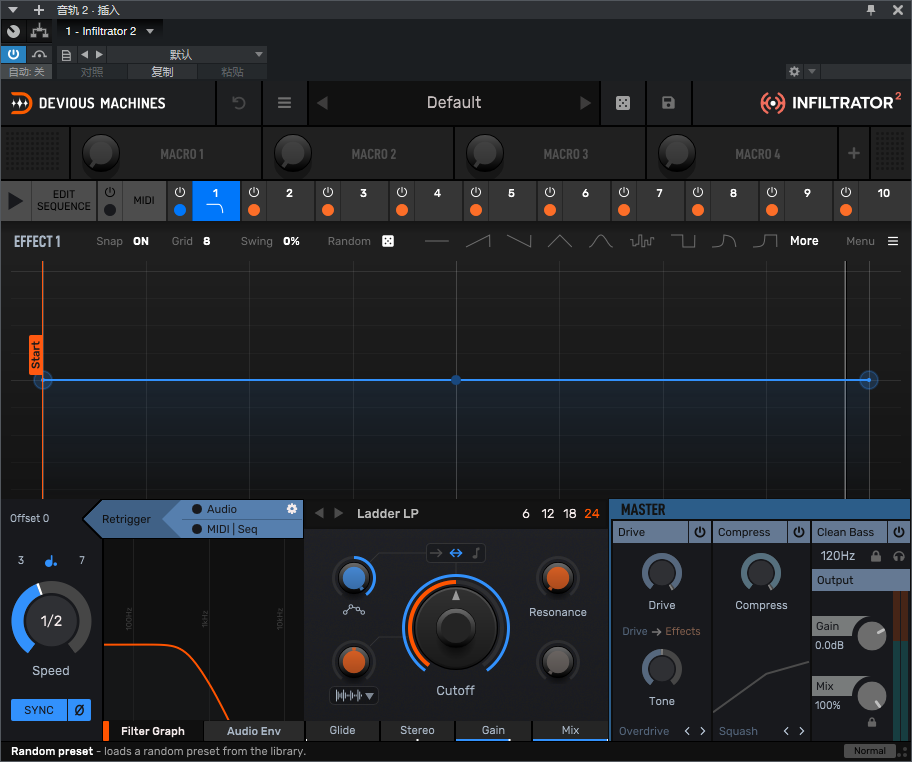Switch to Audio Env tab
Image resolution: width=912 pixels, height=762 pixels.
[254, 731]
